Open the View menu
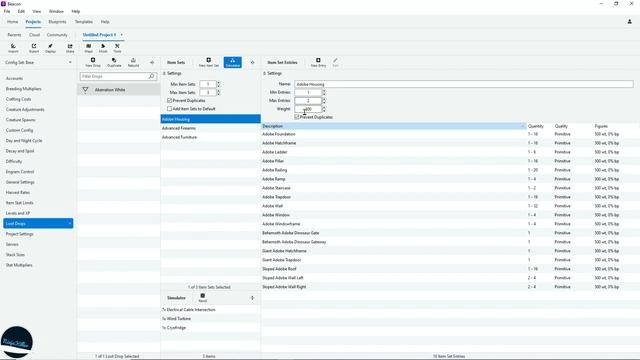This screenshot has height=360, width=640. click(37, 11)
